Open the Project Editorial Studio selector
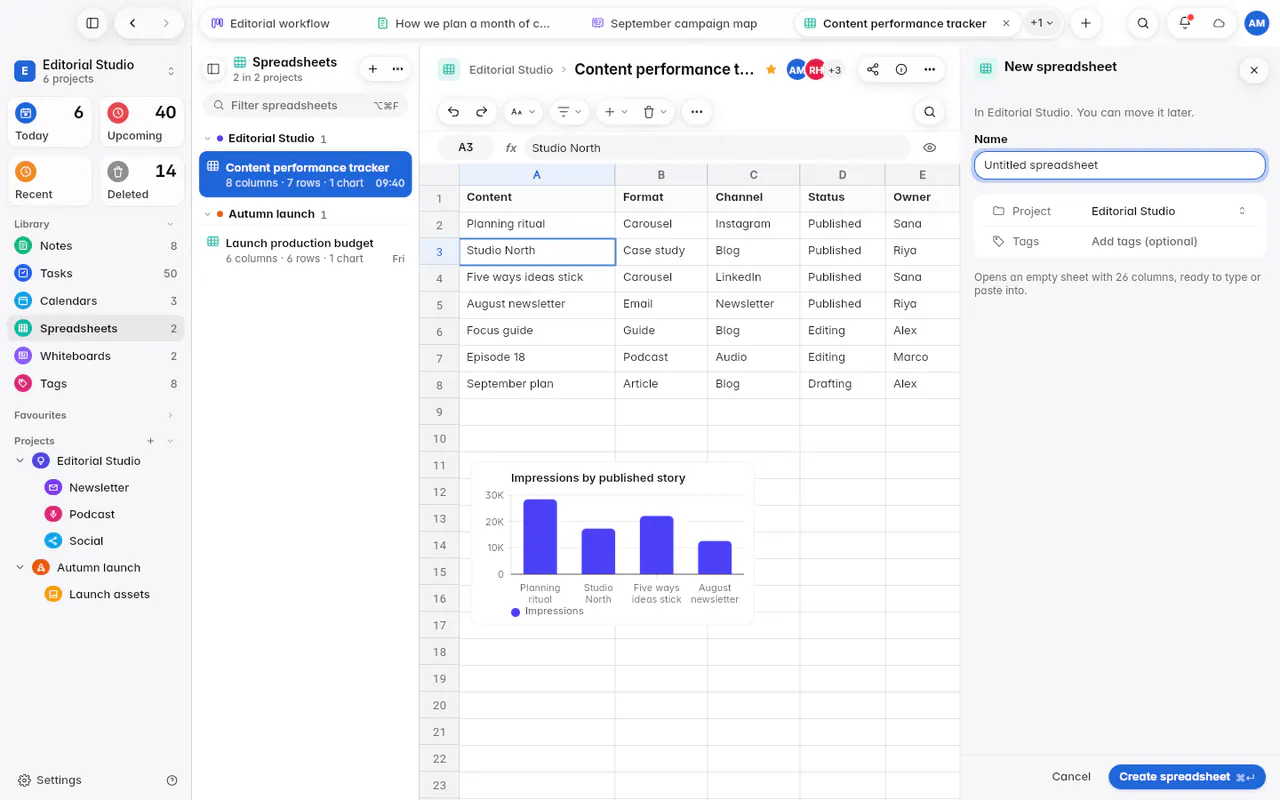The image size is (1280, 800). point(1169,211)
